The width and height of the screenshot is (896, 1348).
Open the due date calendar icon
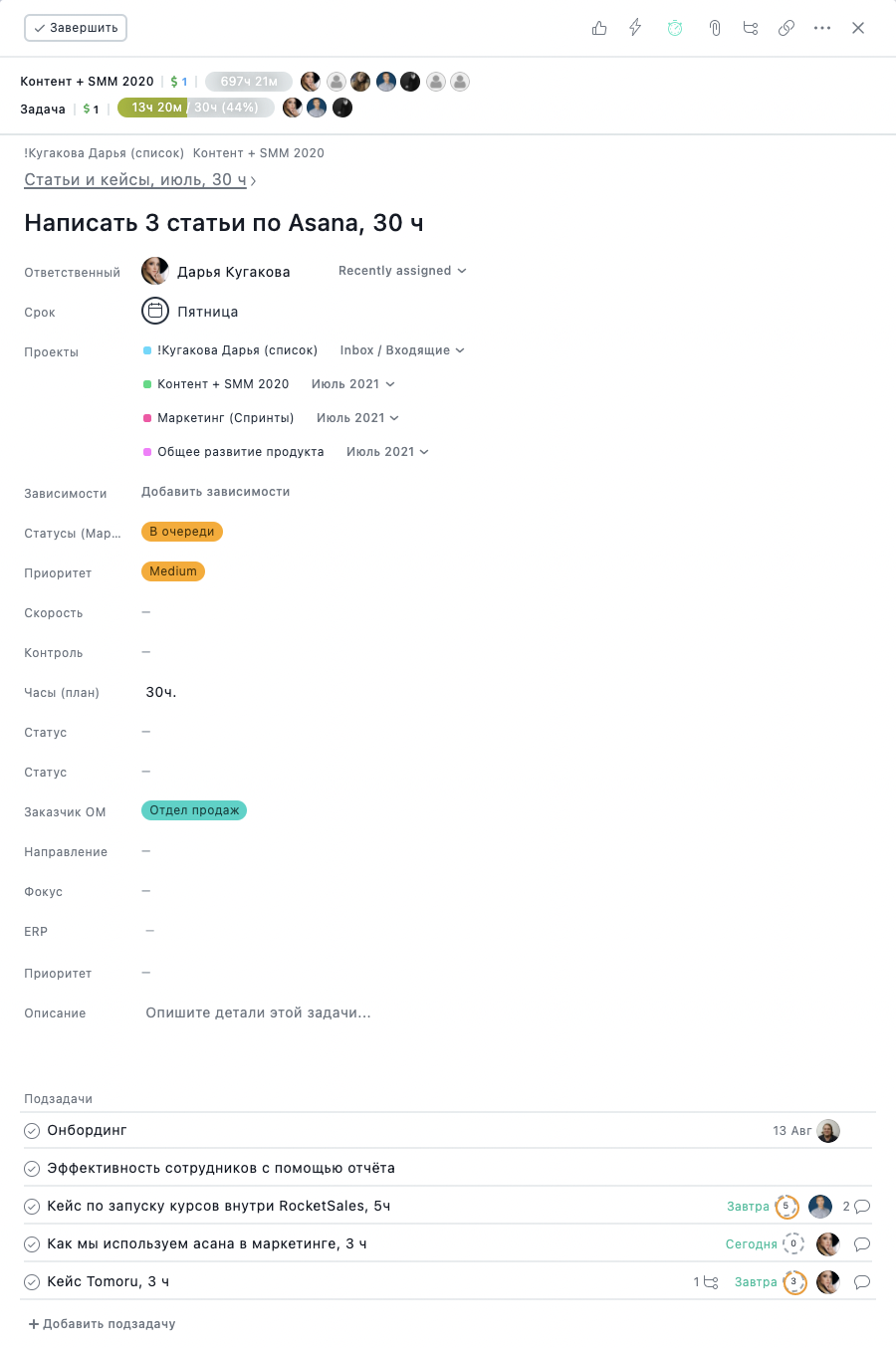coord(155,312)
